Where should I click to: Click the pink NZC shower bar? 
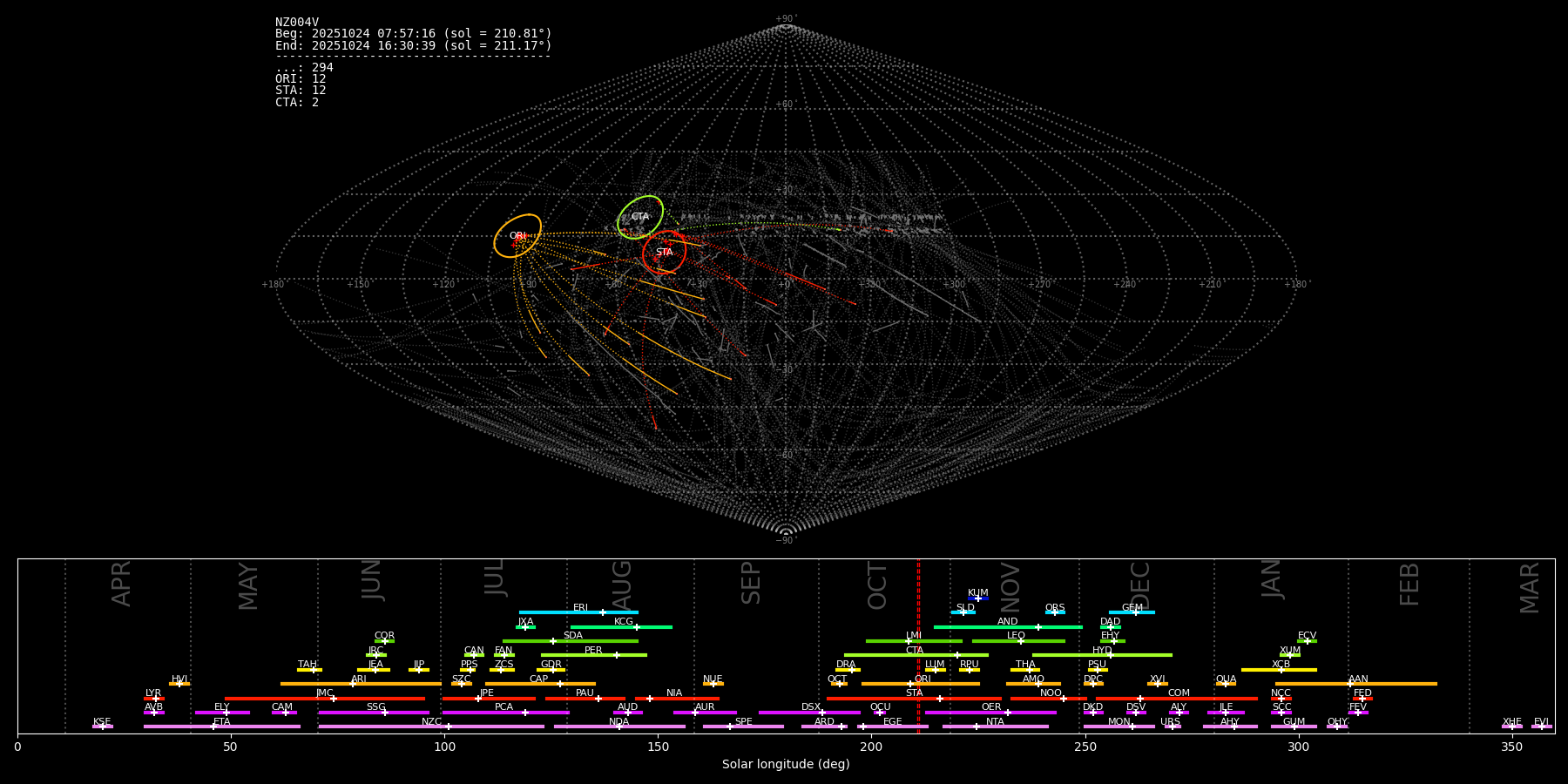pyautogui.click(x=431, y=727)
